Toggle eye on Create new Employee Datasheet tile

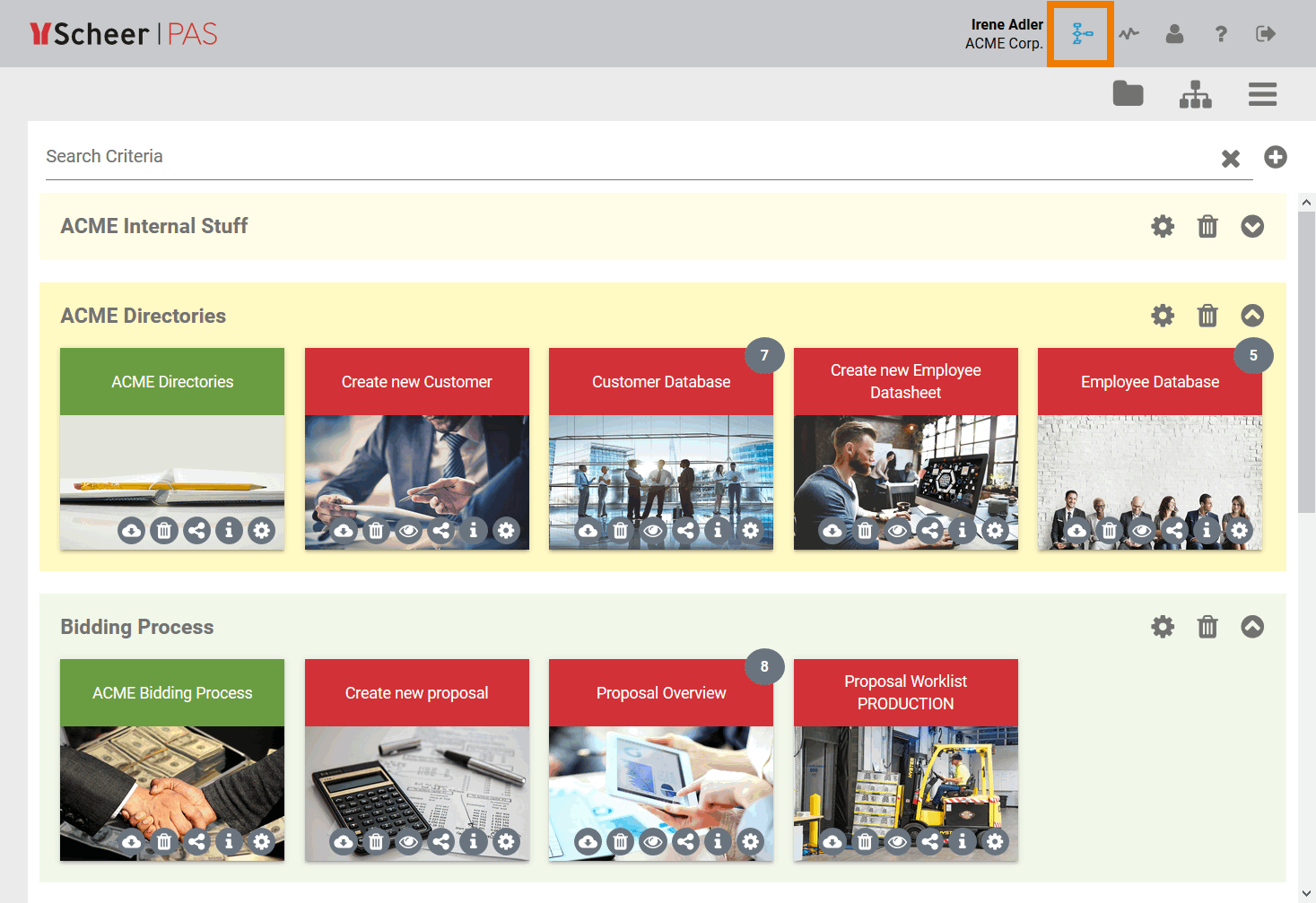click(897, 531)
